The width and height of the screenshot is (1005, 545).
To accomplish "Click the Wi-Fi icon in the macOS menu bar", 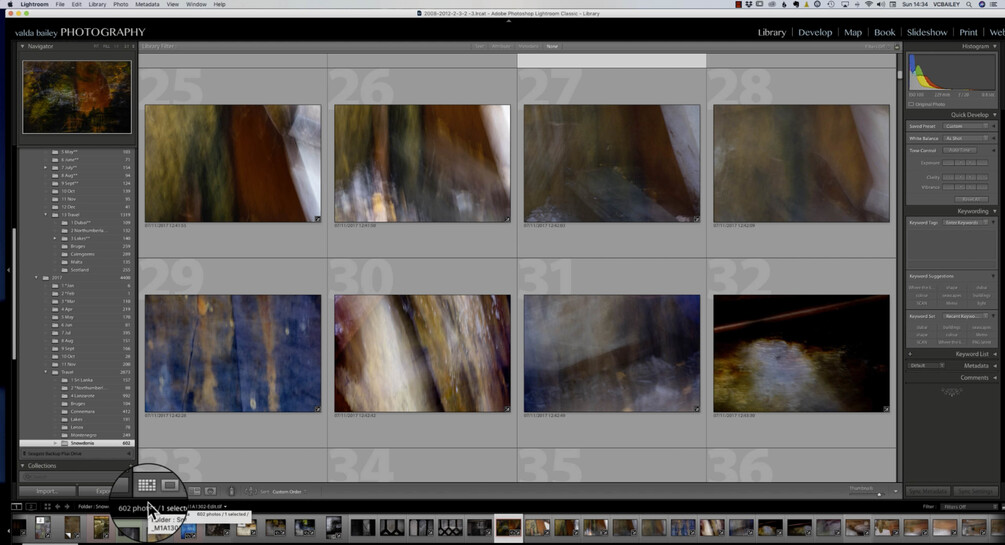I will point(868,4).
